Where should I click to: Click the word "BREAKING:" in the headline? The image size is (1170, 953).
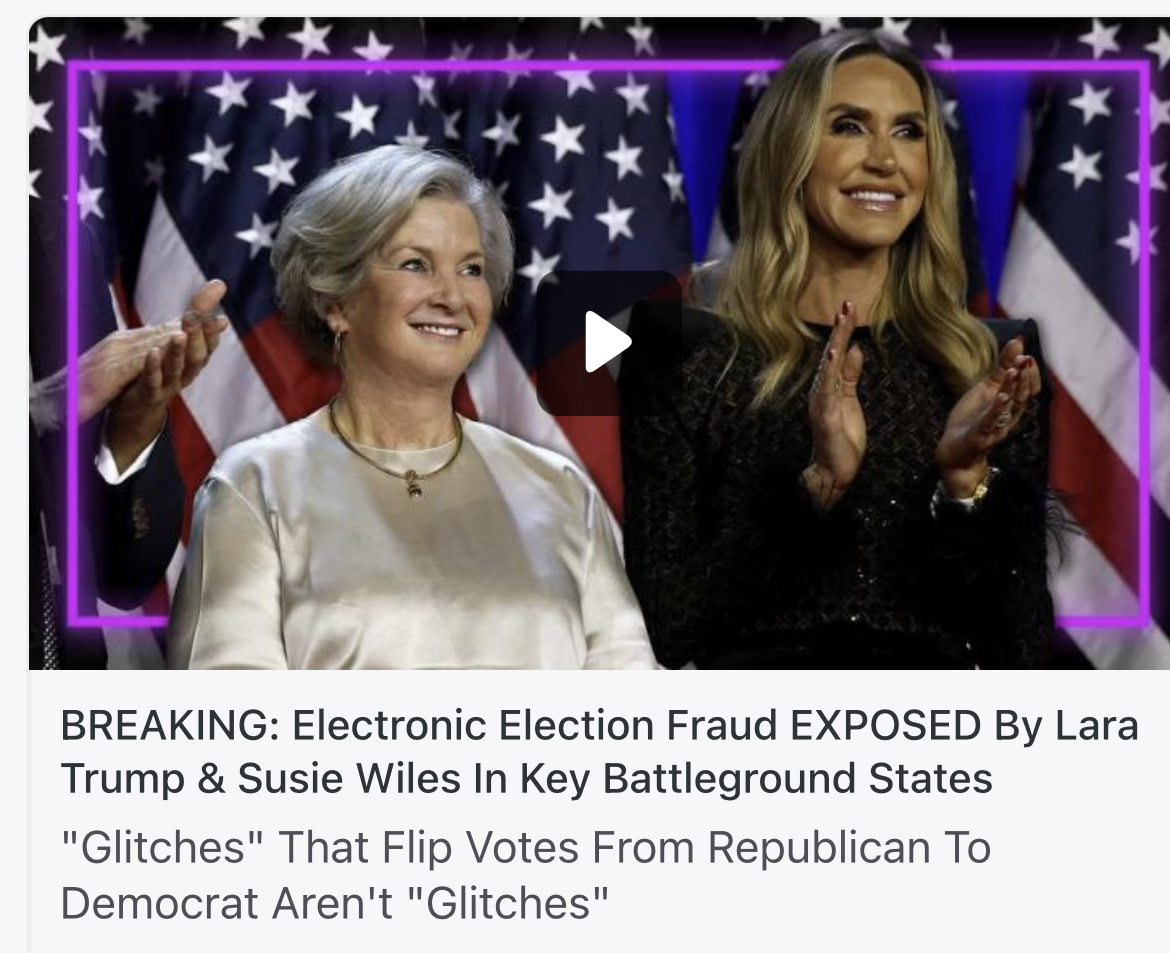pos(170,725)
